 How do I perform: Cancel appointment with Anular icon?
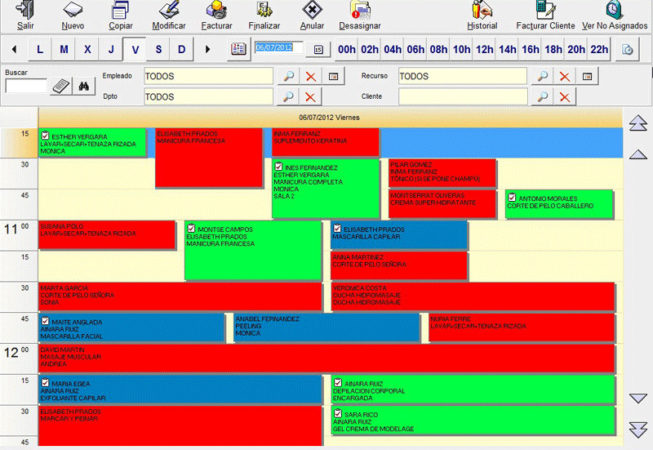(312, 10)
